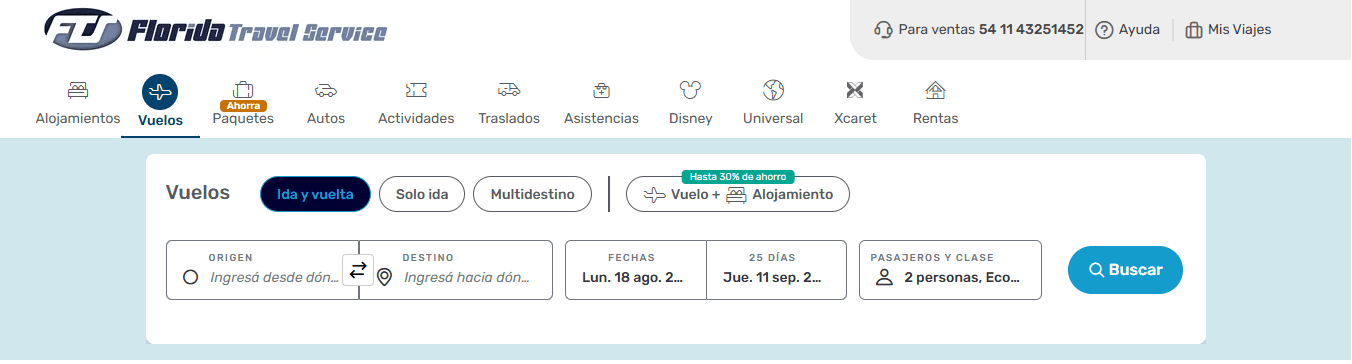Open the Mis Viajes link
Image resolution: width=1352 pixels, height=364 pixels.
coord(1228,30)
